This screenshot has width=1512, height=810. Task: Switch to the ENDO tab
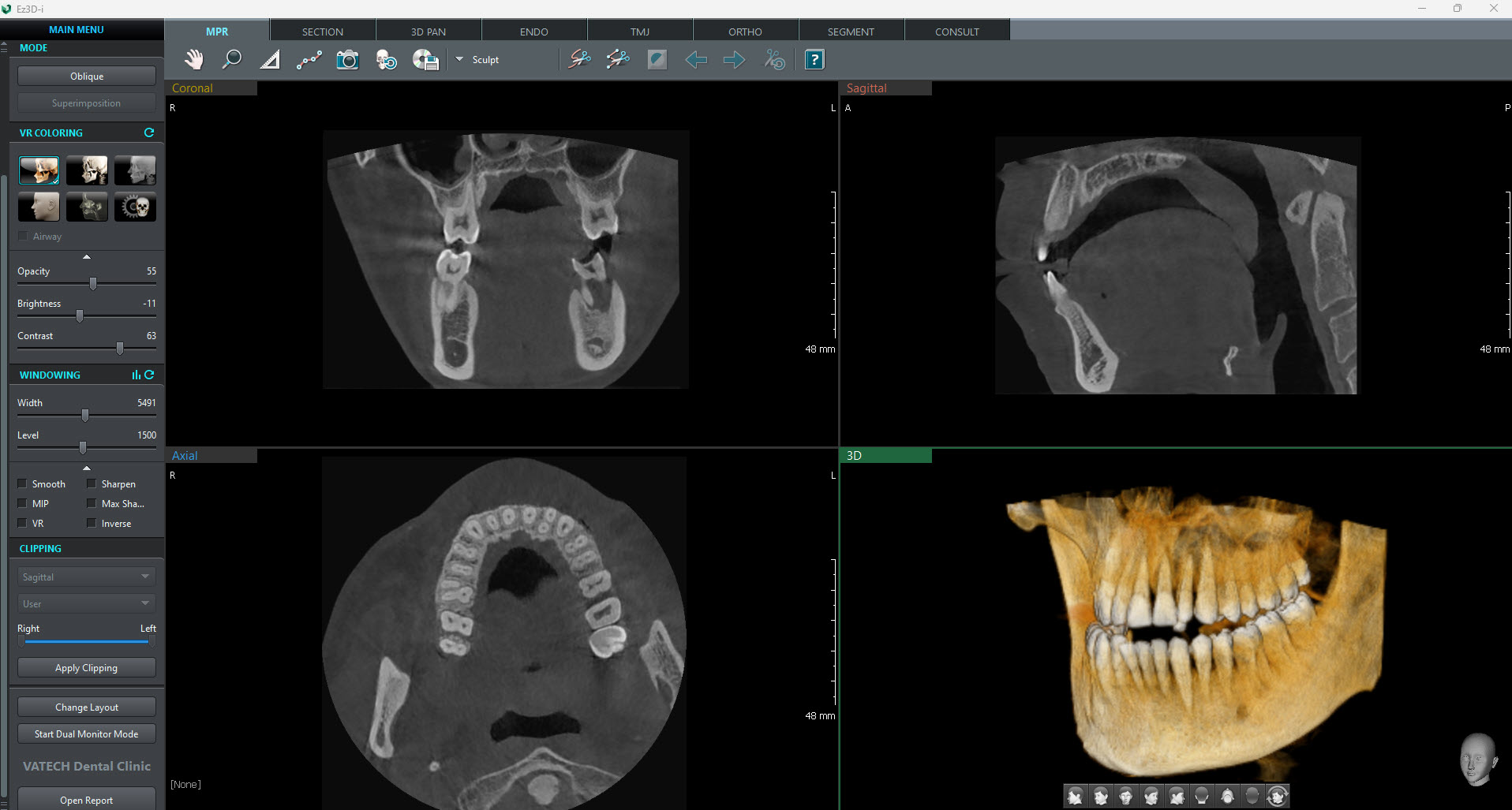click(x=533, y=32)
